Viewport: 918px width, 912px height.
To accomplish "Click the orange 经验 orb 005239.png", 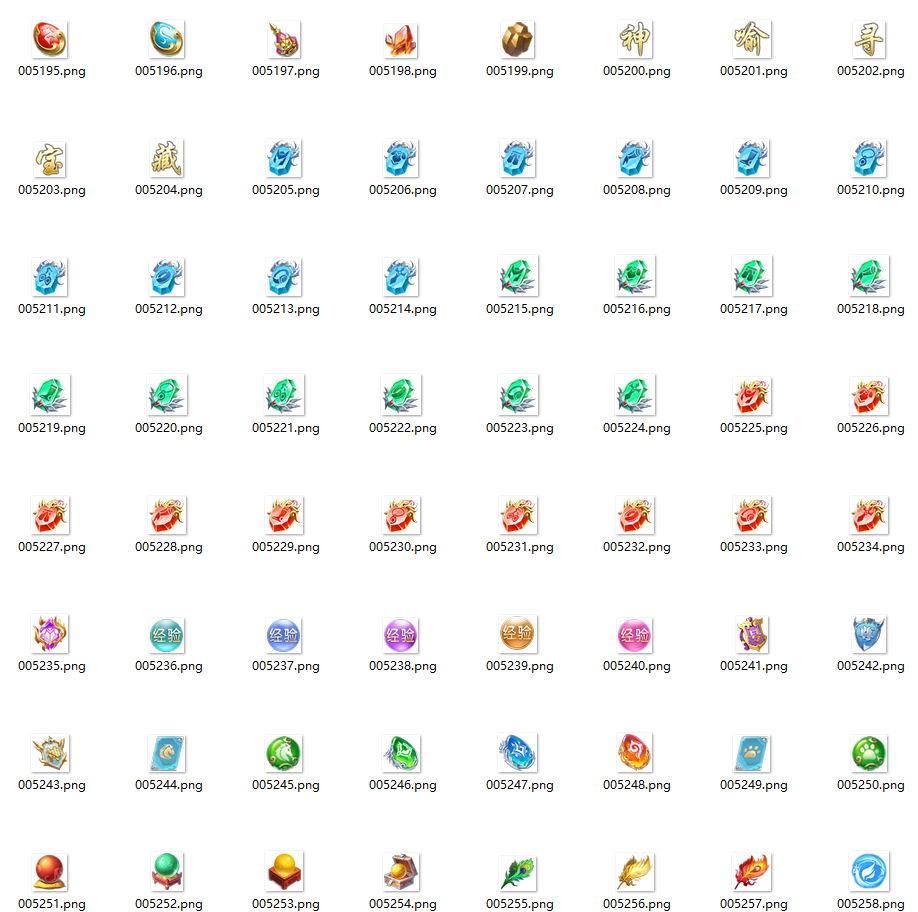I will [x=518, y=633].
